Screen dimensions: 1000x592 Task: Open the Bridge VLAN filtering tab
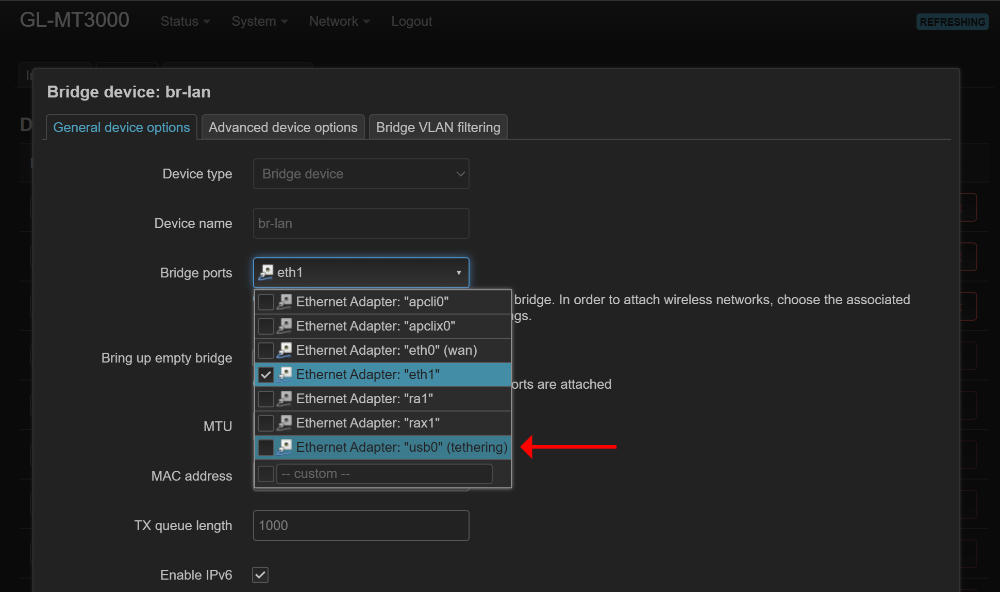438,127
